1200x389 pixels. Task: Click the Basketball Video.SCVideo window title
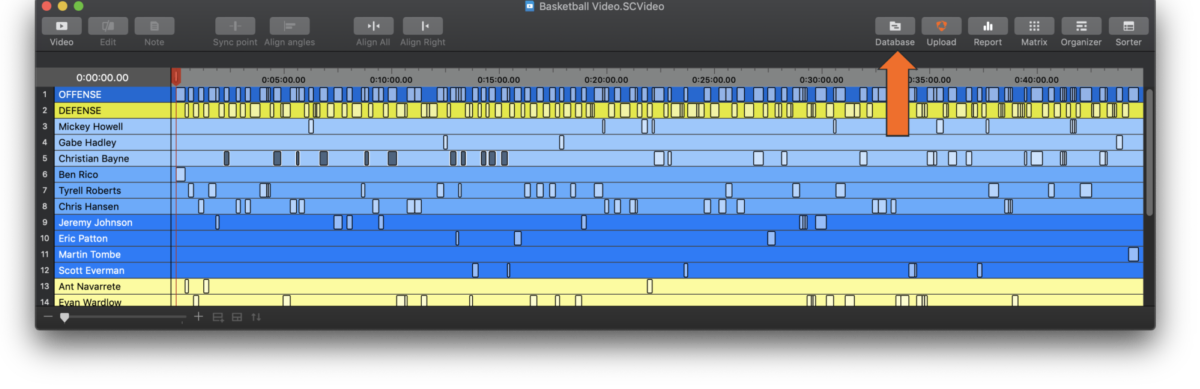[x=602, y=7]
